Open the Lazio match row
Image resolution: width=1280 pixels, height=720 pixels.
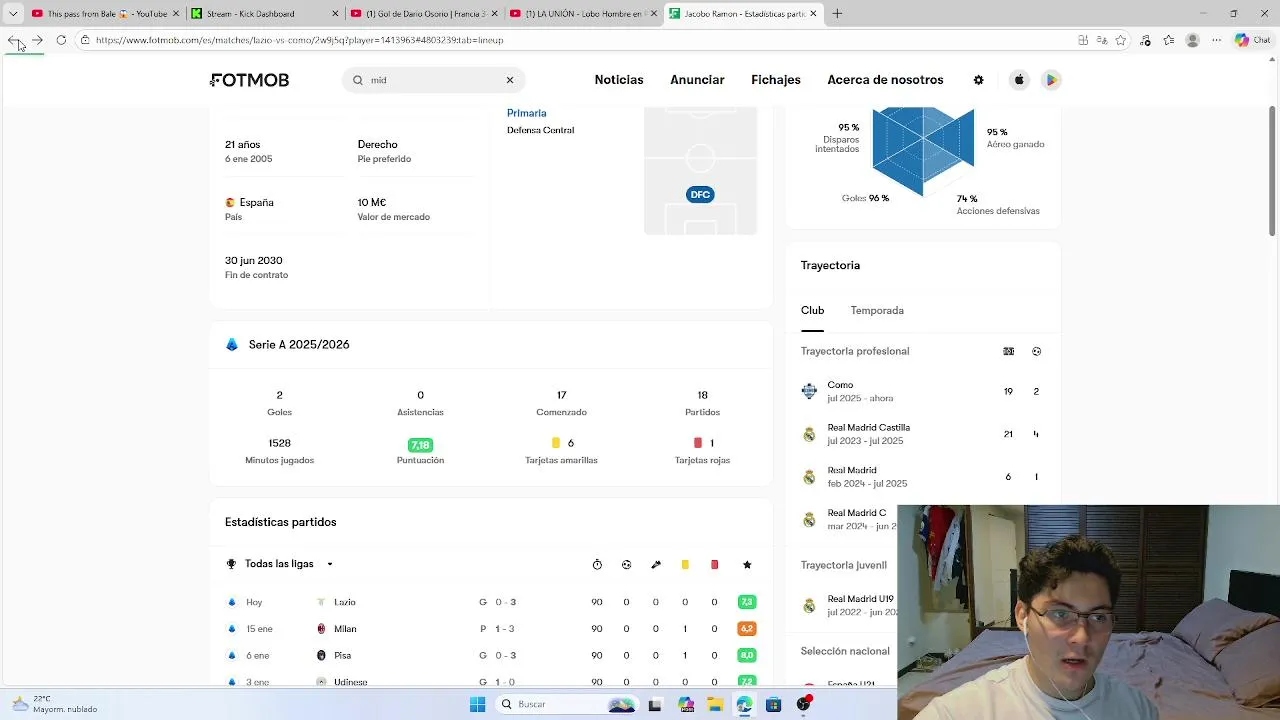point(491,602)
